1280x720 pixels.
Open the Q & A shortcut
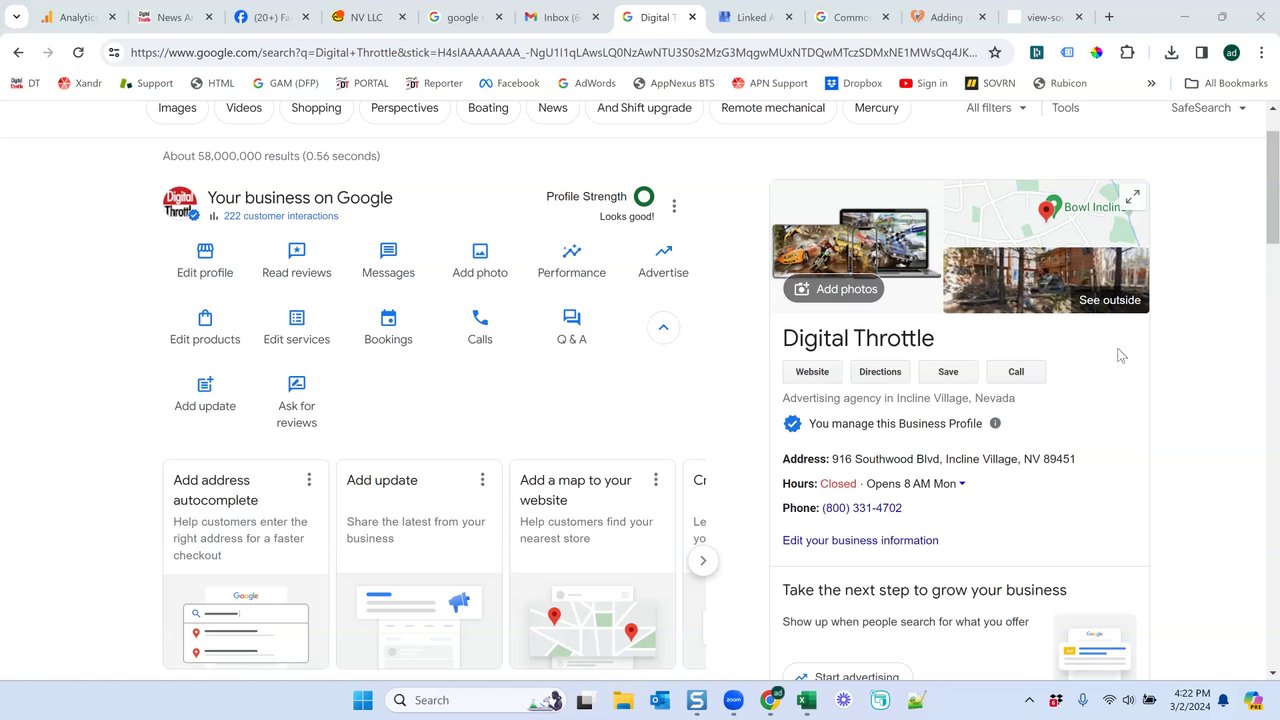pos(572,327)
